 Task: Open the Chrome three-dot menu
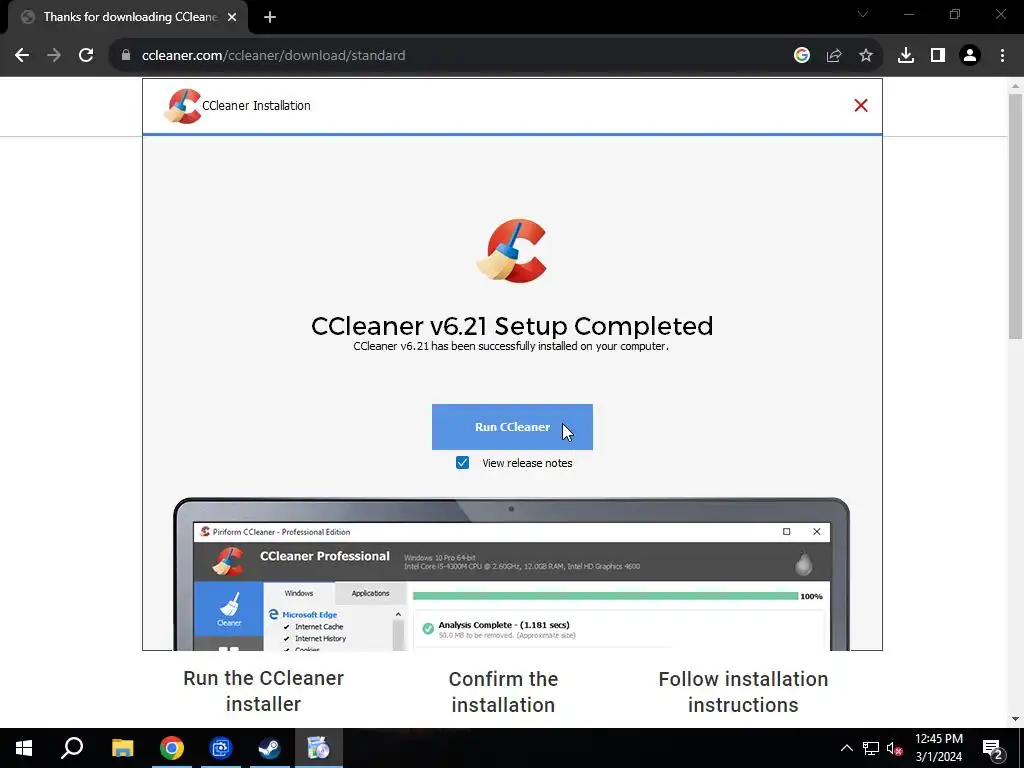coord(1002,55)
